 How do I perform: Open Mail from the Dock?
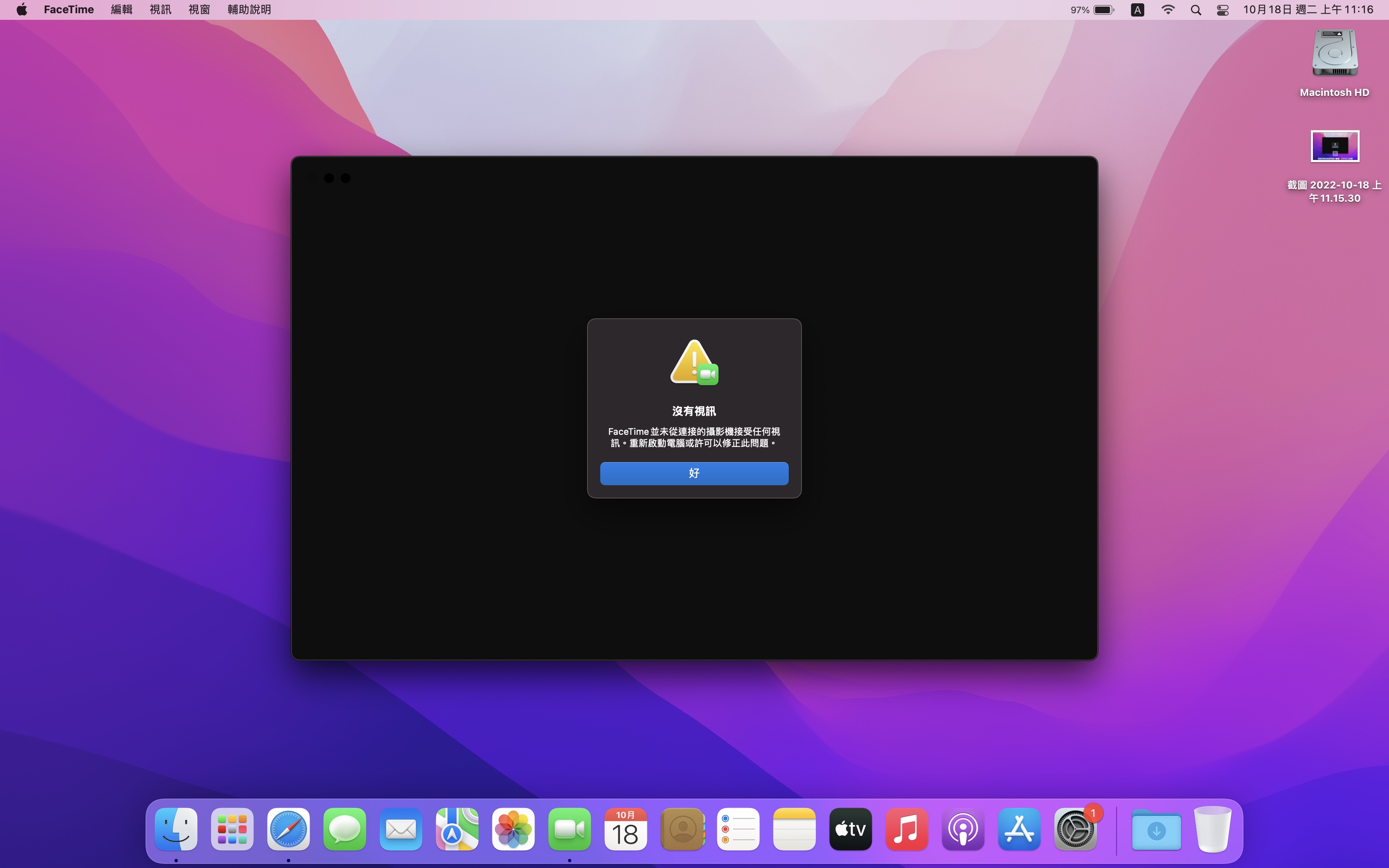click(x=401, y=829)
